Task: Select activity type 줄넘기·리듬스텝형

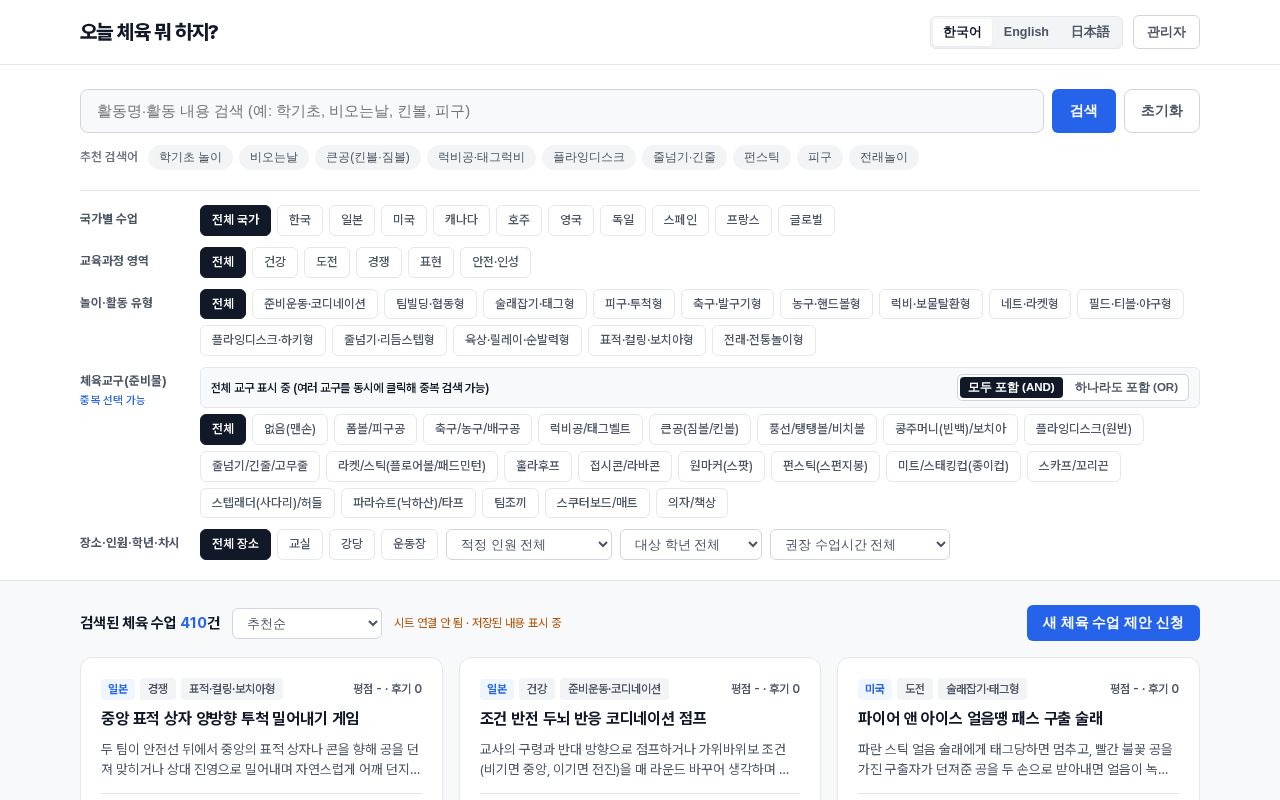Action: coord(389,340)
